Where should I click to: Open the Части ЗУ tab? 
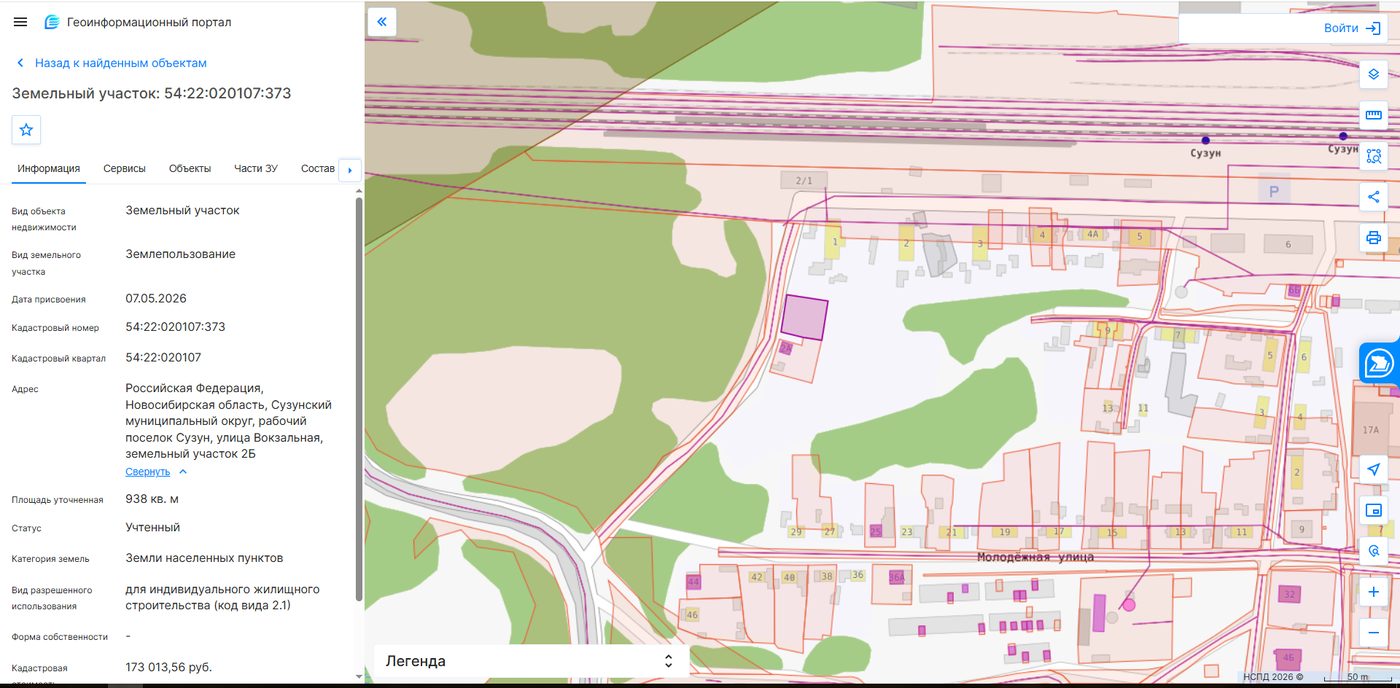(x=256, y=169)
